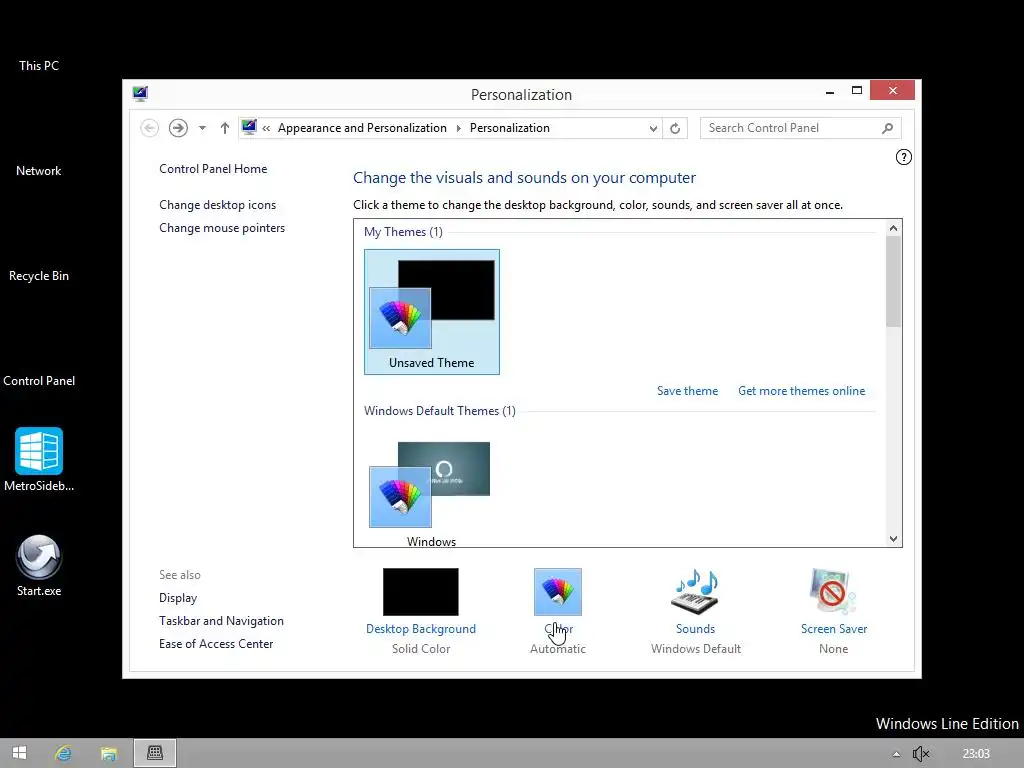Open the Screen Saver settings icon
Screen dimensions: 1024x768
click(833, 592)
